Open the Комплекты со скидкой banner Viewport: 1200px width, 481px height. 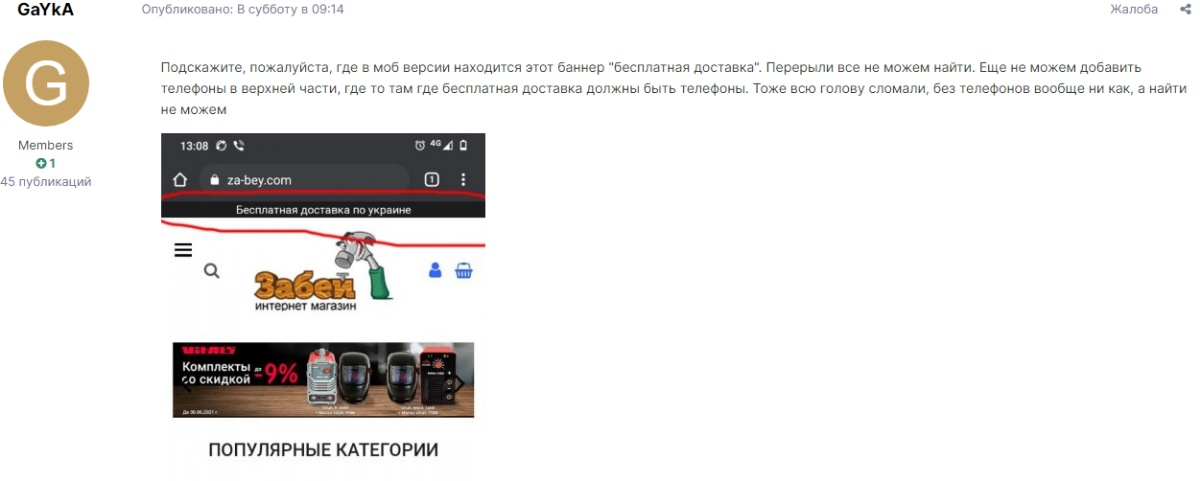pyautogui.click(x=323, y=380)
